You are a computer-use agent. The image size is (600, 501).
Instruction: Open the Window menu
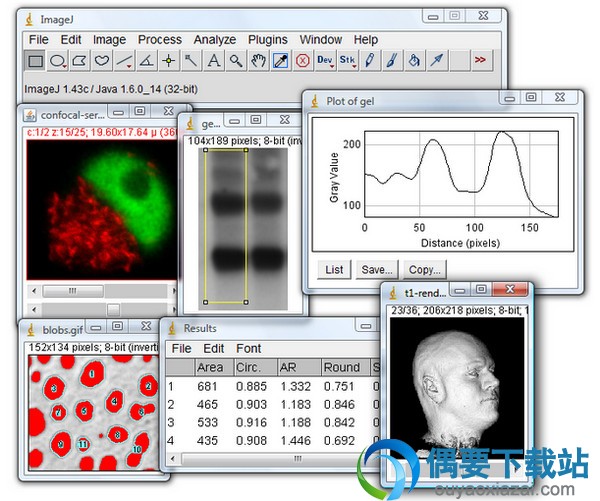321,40
